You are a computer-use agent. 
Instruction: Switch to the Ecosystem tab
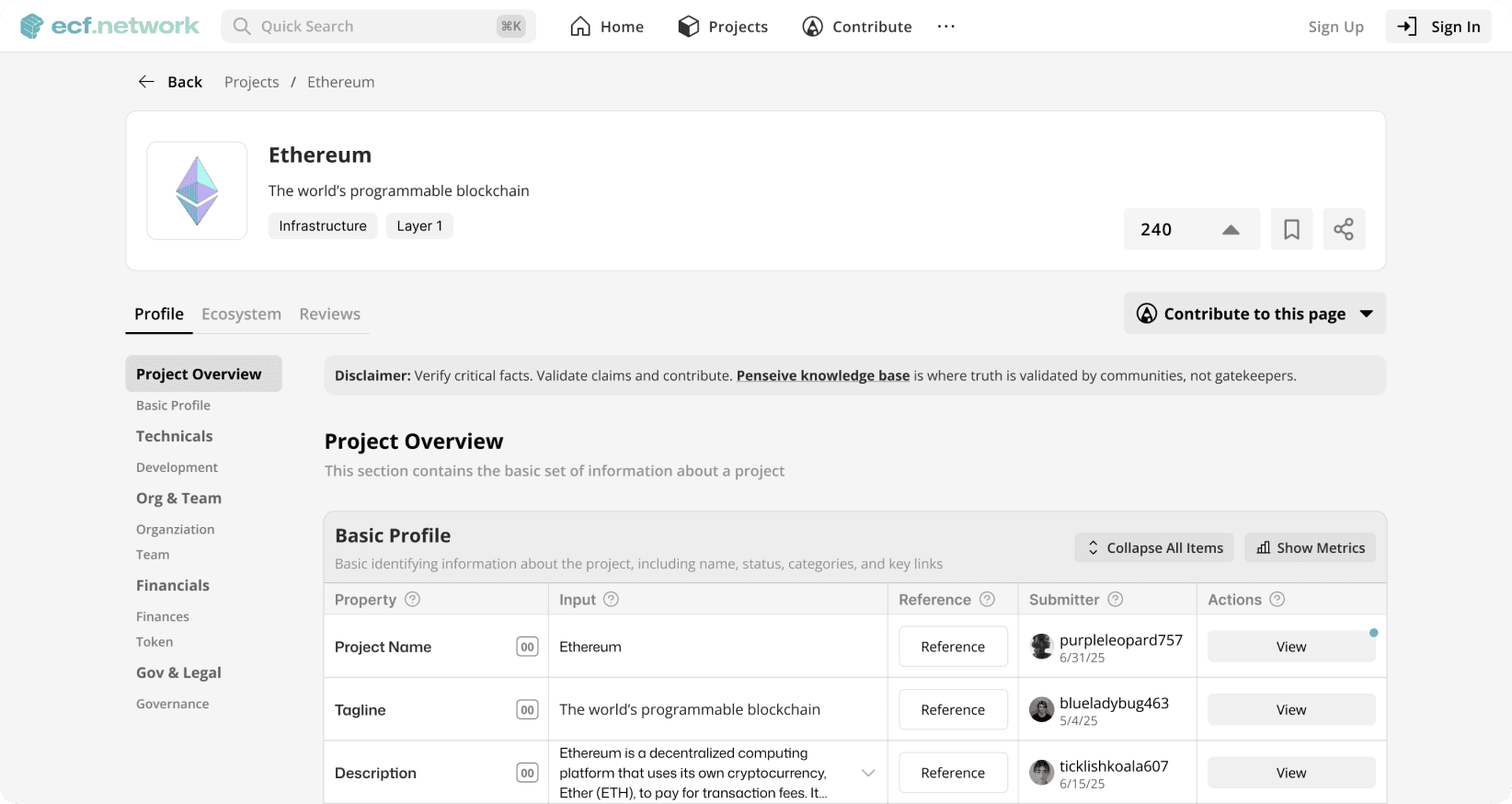(x=241, y=315)
